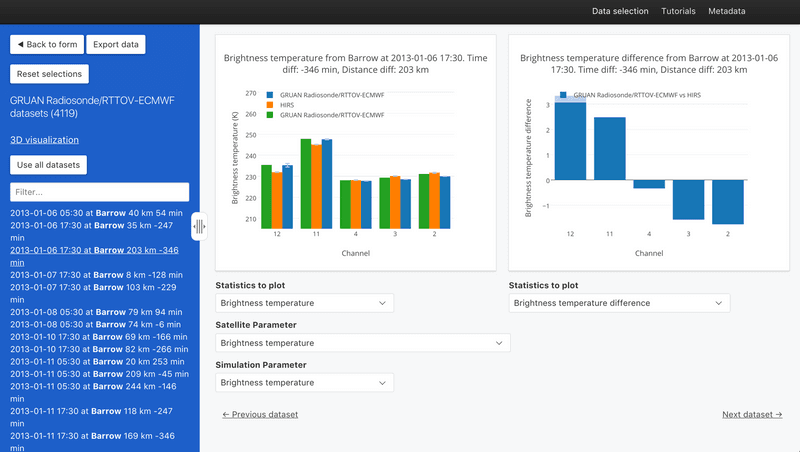Select dataset 2013-01-08 05:30 Barrow 74 km

[x=95, y=324]
